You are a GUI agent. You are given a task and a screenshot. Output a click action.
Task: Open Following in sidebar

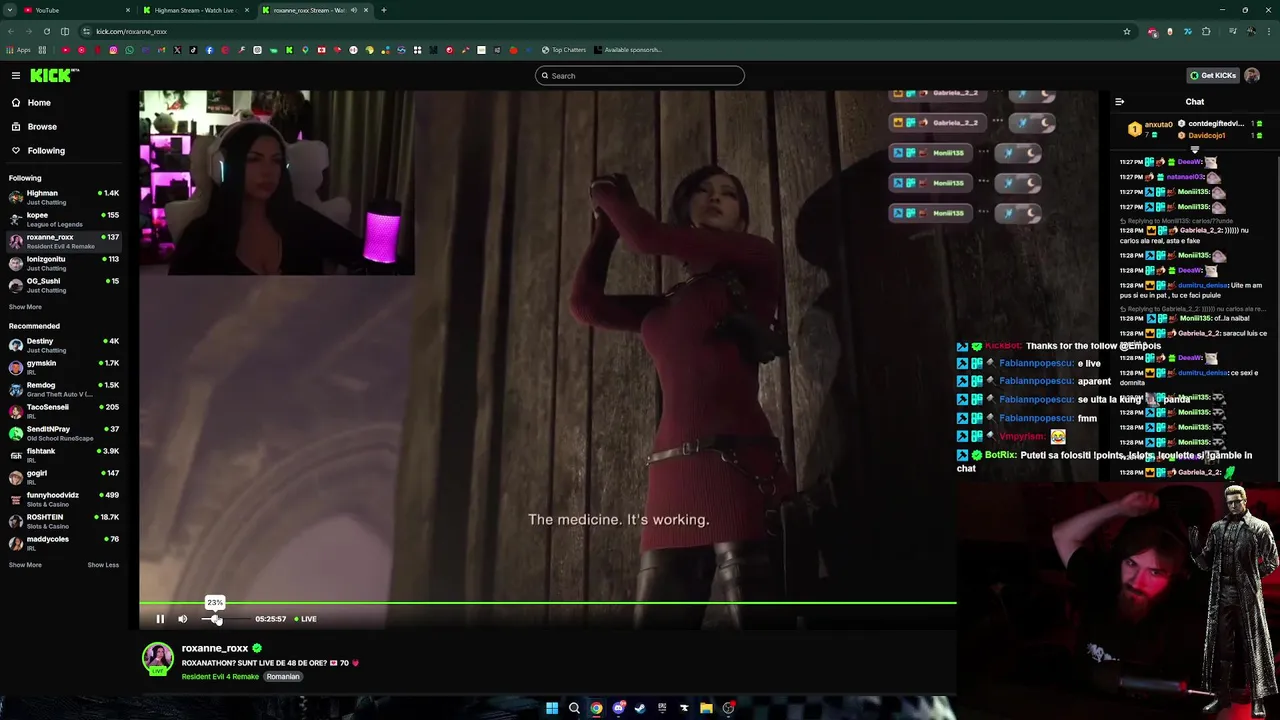[46, 150]
